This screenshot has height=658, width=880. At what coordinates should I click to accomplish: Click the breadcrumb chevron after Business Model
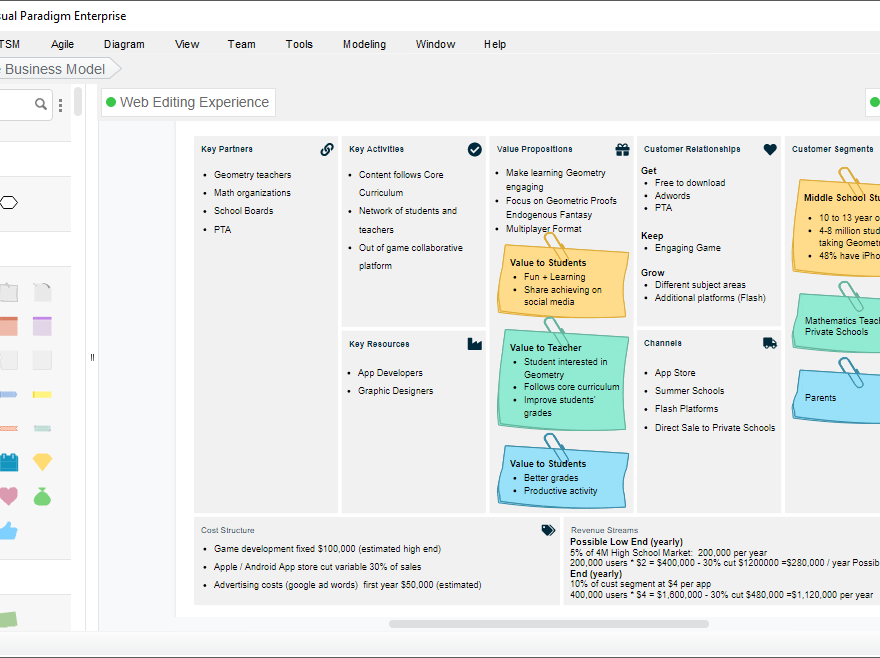113,69
